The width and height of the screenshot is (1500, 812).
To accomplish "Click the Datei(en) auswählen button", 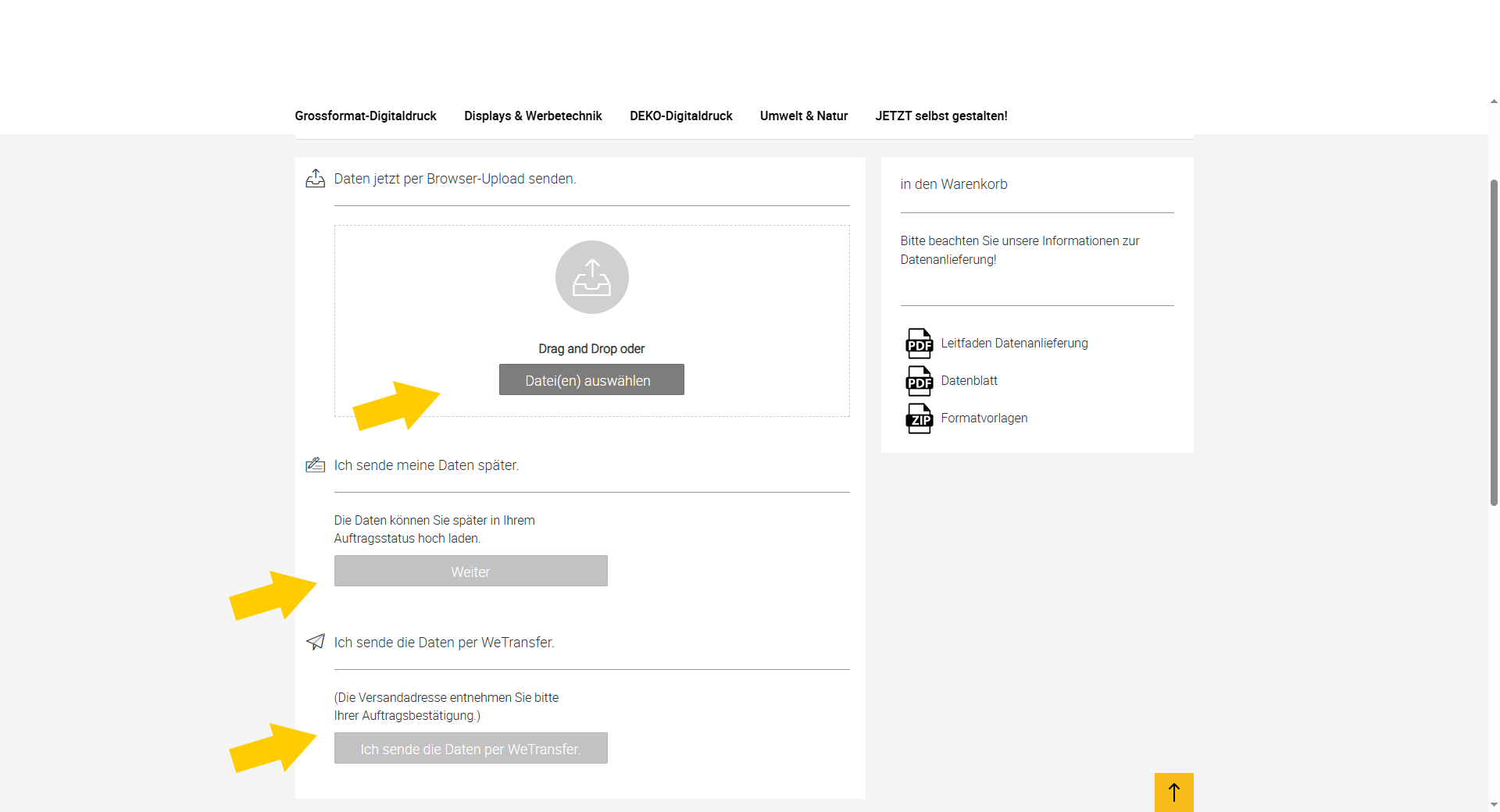I will (x=591, y=380).
